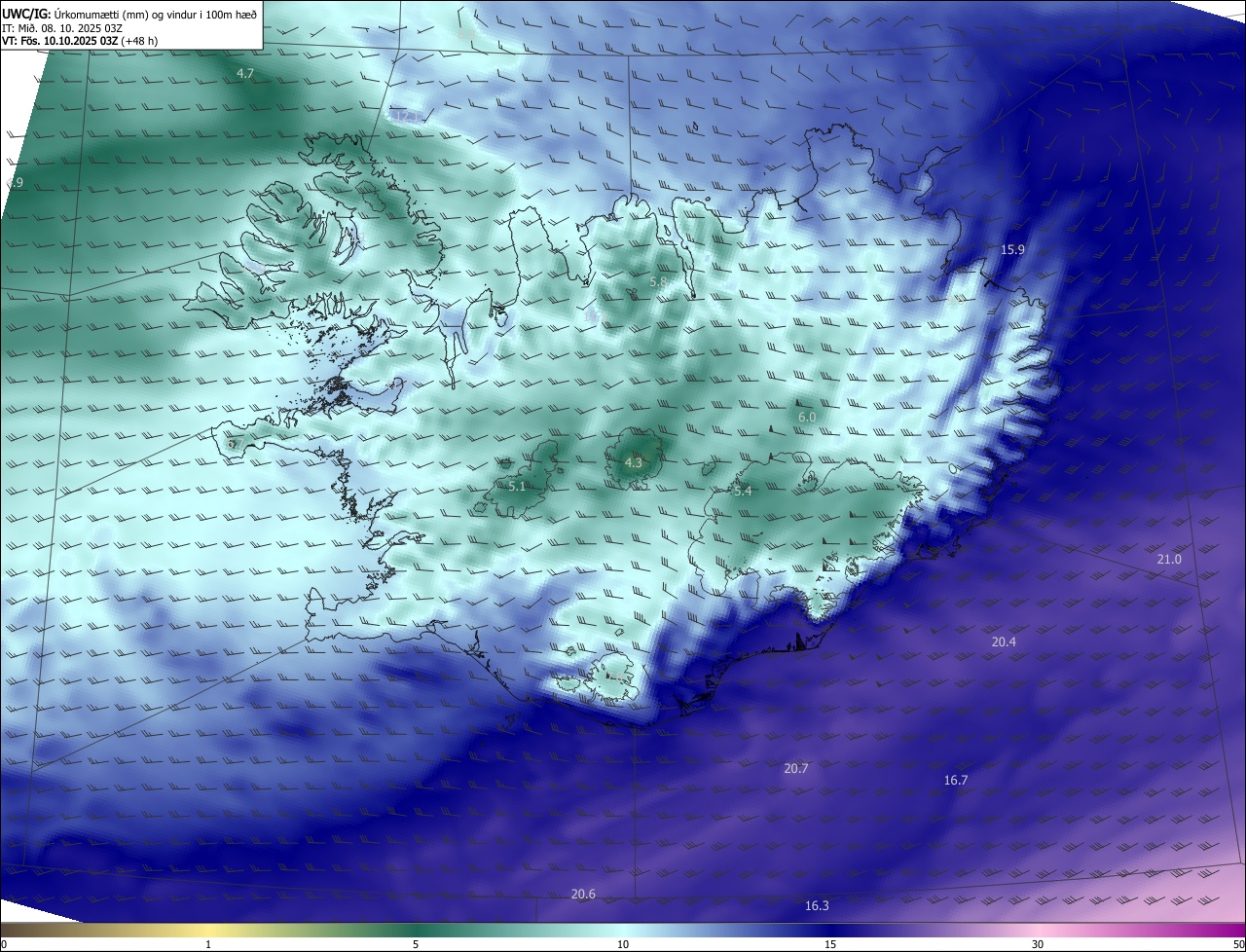Click the map value label 4.7

point(245,73)
